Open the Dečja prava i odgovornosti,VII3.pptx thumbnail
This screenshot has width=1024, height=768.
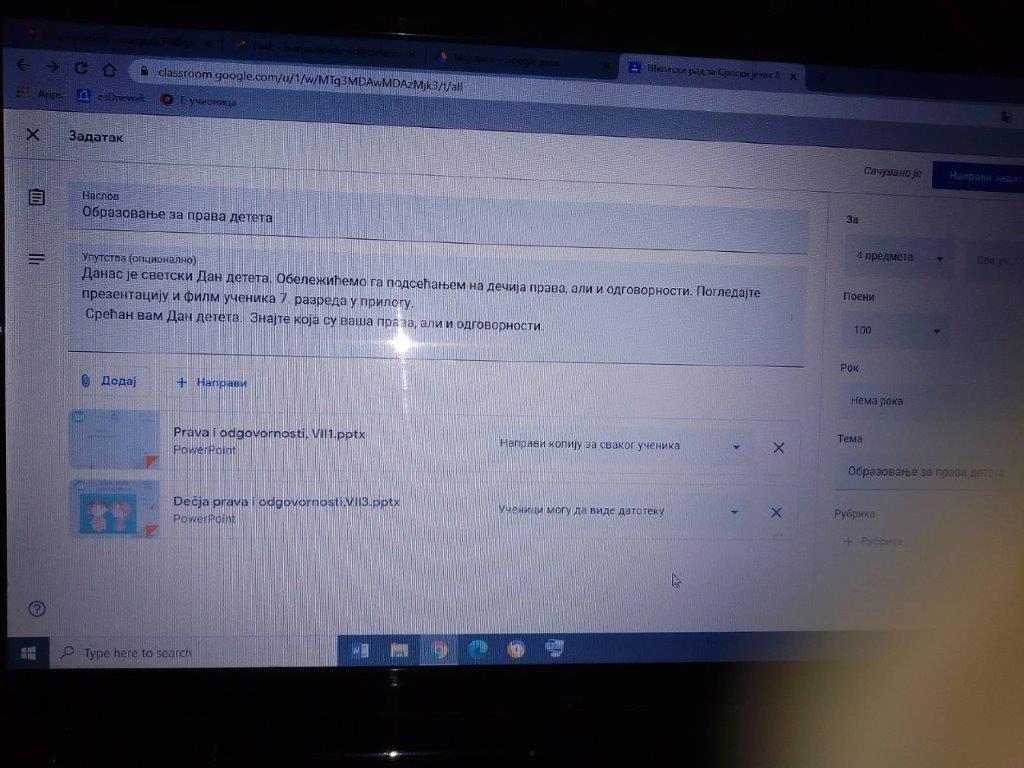(x=114, y=509)
